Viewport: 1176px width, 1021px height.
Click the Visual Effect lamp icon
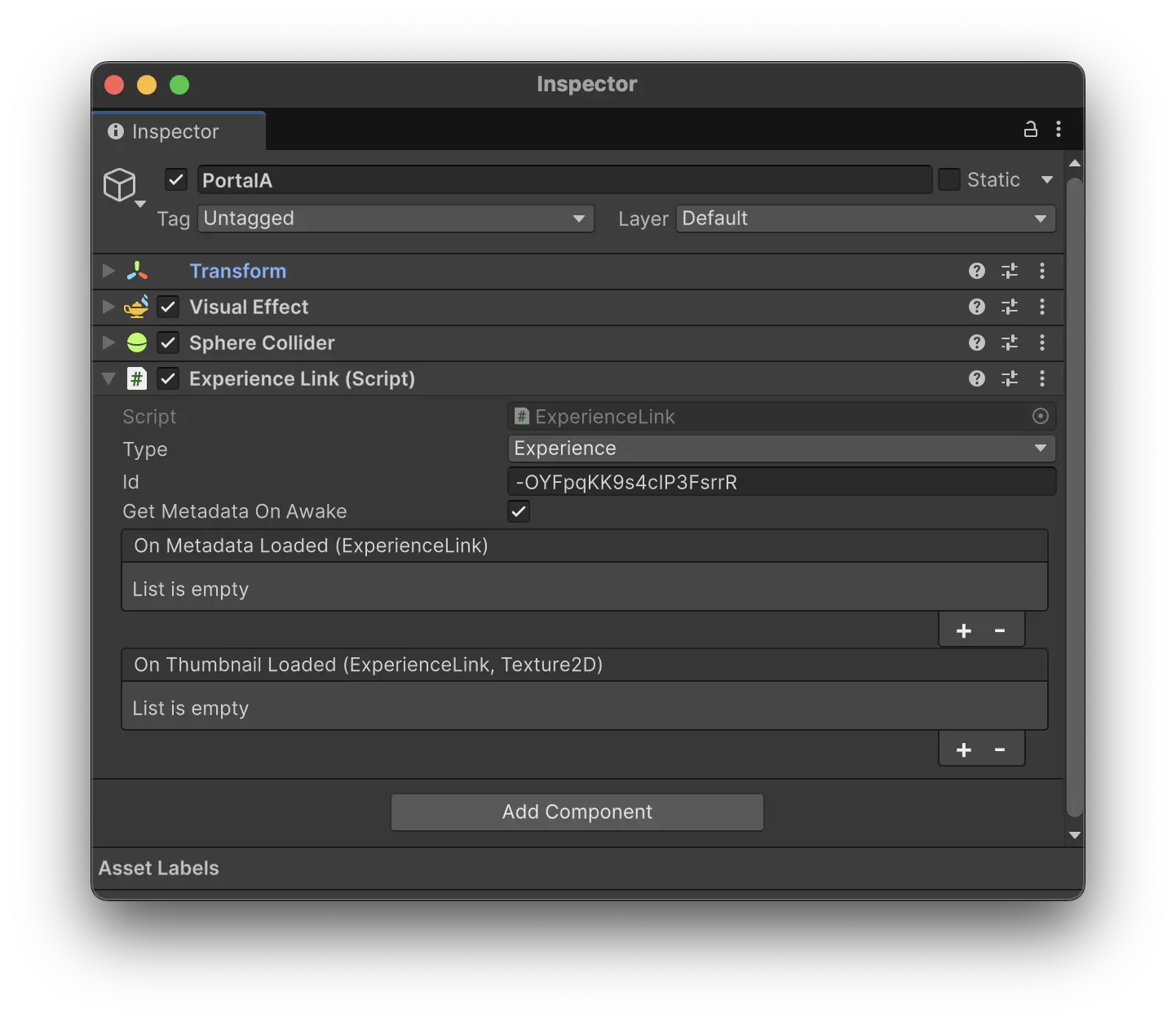pyautogui.click(x=137, y=307)
